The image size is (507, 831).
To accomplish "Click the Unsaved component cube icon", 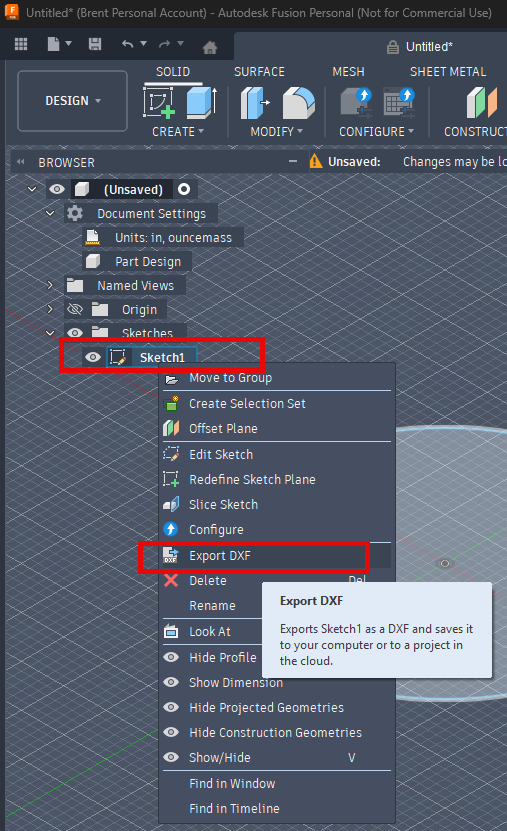I will click(x=82, y=189).
